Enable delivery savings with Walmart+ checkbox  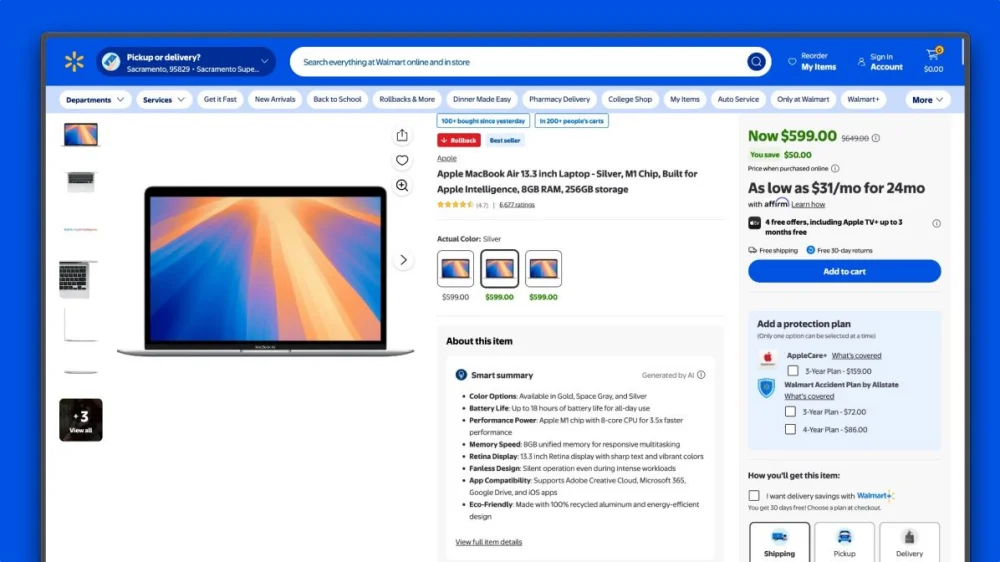click(754, 496)
